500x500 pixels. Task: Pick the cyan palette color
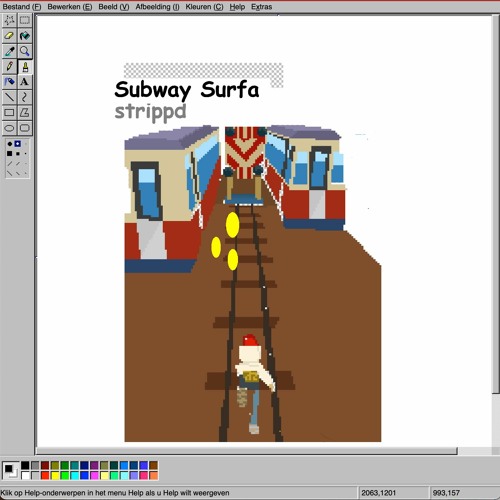[74, 475]
